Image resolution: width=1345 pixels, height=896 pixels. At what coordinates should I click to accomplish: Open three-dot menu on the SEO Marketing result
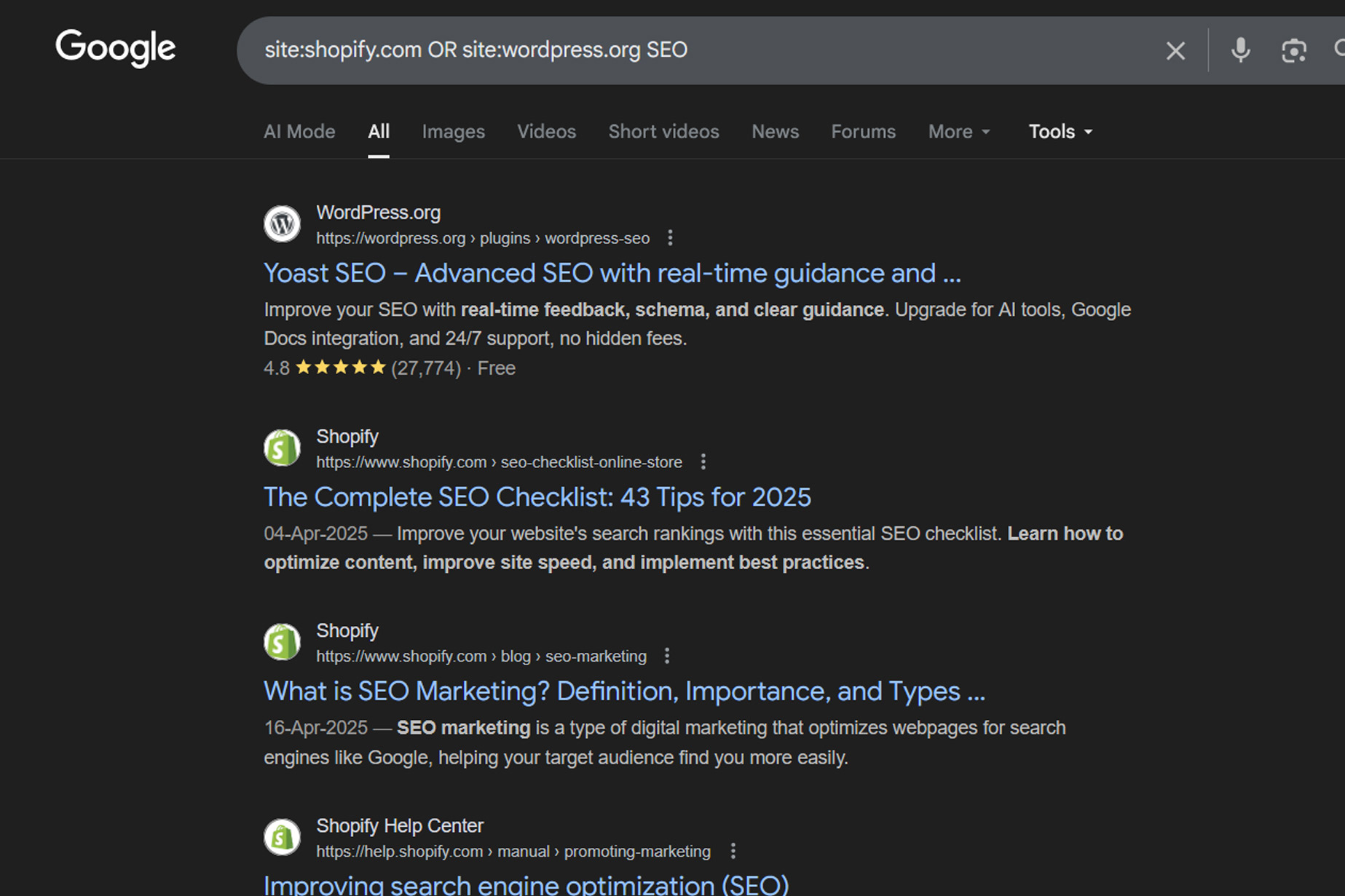pos(667,656)
